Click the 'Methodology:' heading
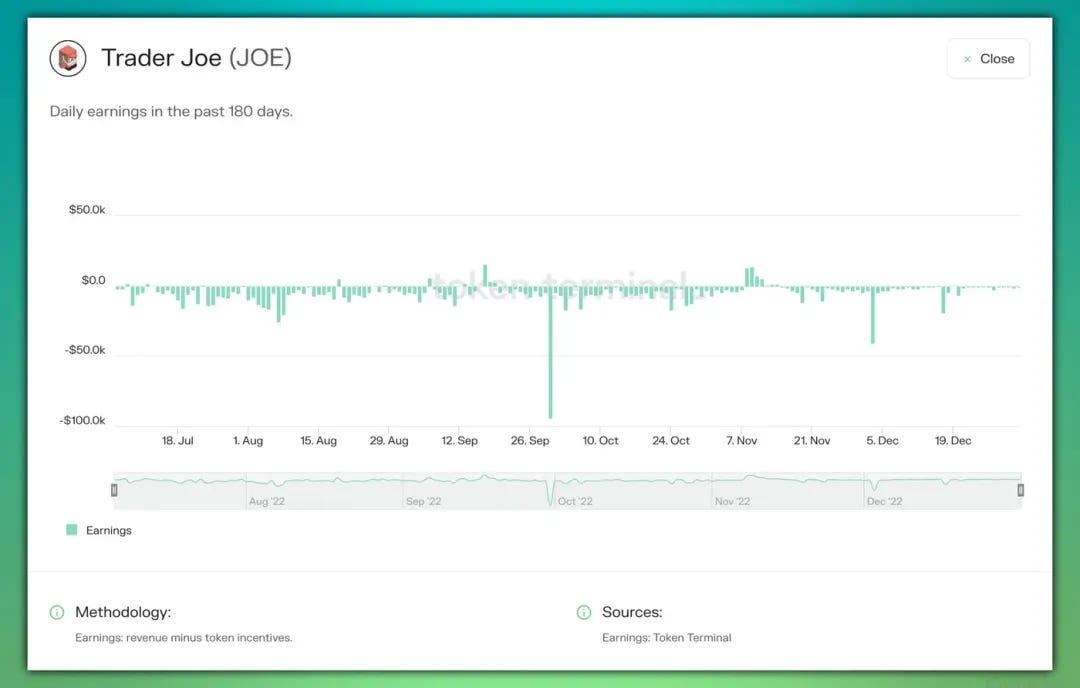 123,612
